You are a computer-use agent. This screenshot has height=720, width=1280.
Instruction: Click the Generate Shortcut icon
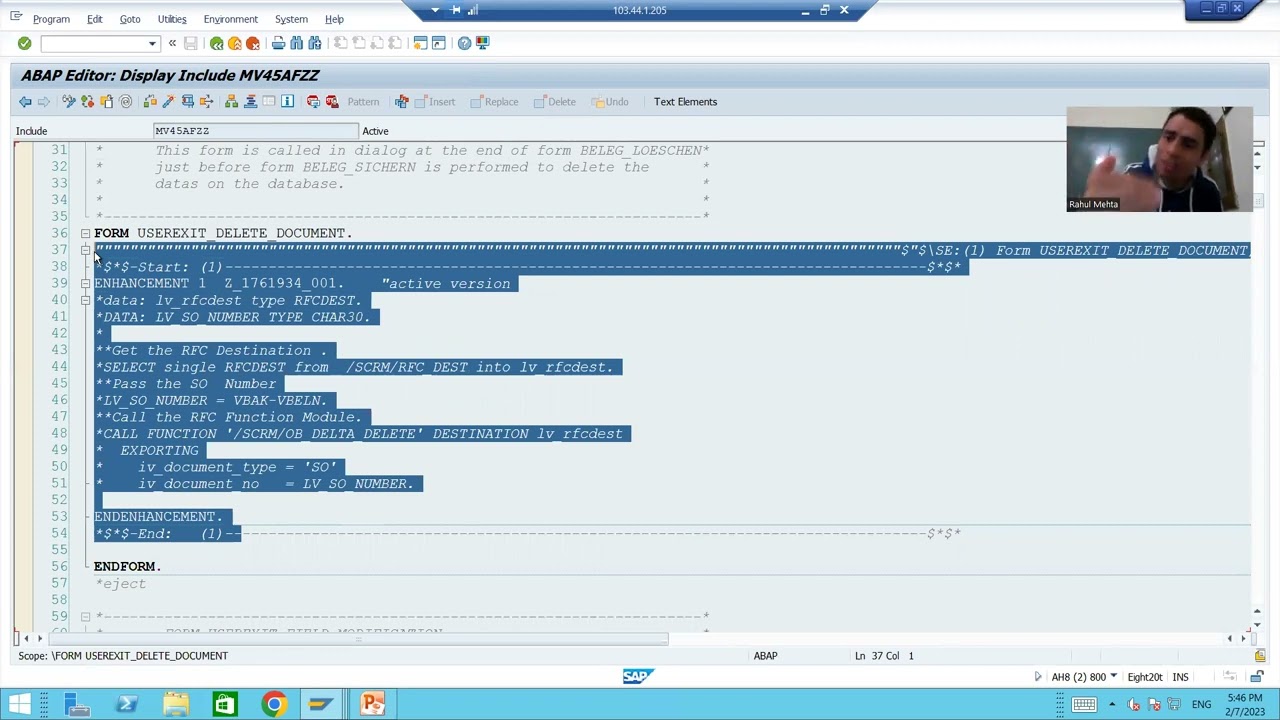pyautogui.click(x=439, y=43)
